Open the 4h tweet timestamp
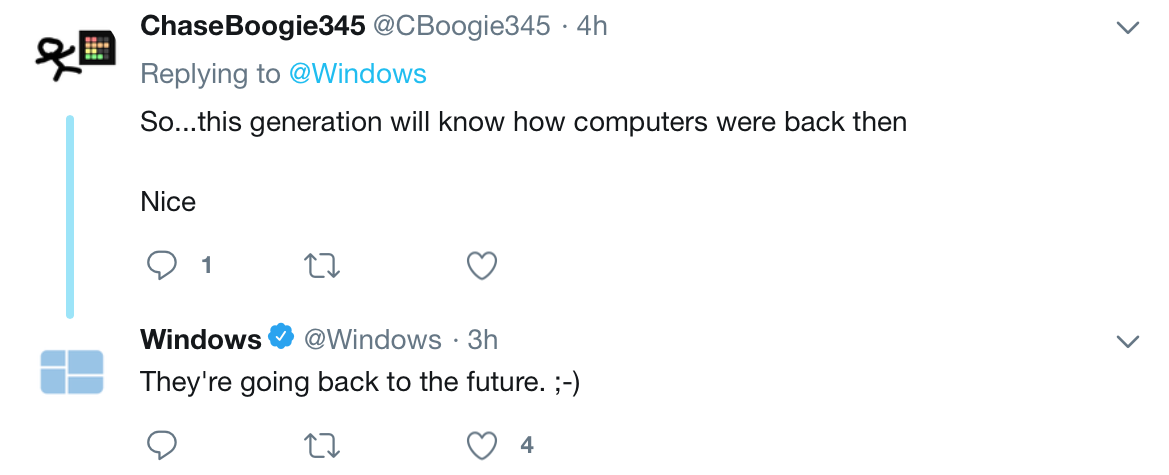Screen dimensions: 1169x475 [592, 26]
